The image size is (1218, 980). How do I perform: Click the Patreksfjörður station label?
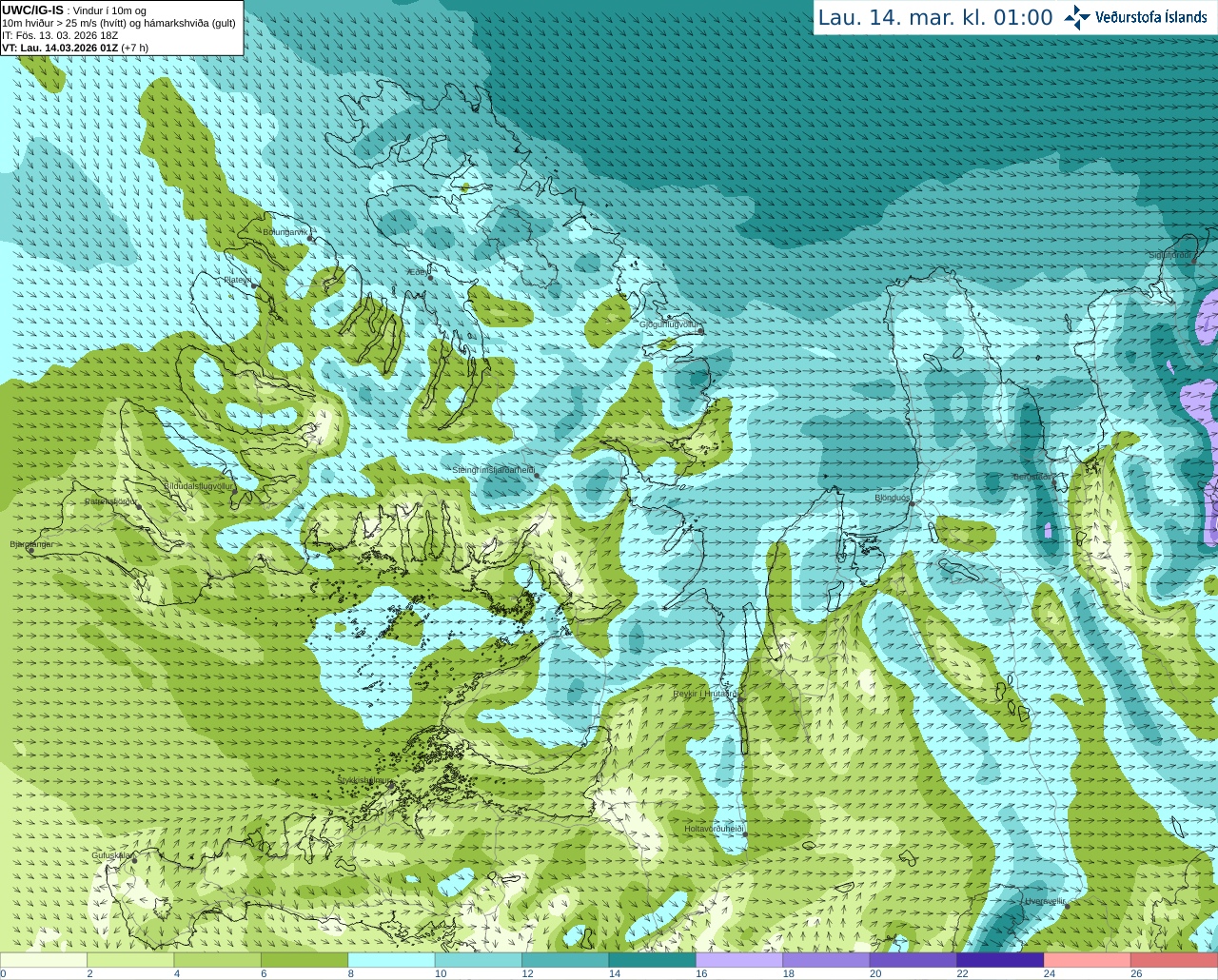pyautogui.click(x=111, y=501)
